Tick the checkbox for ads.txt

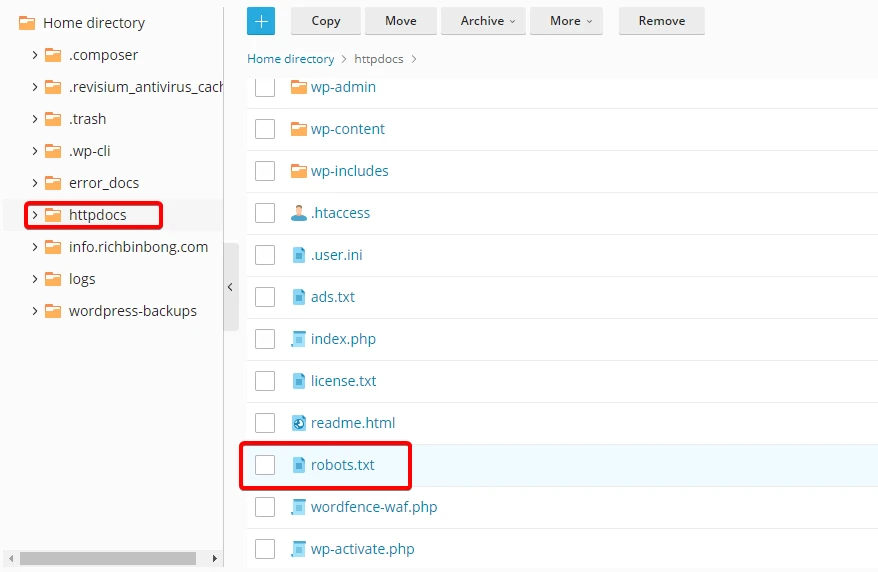coord(265,297)
